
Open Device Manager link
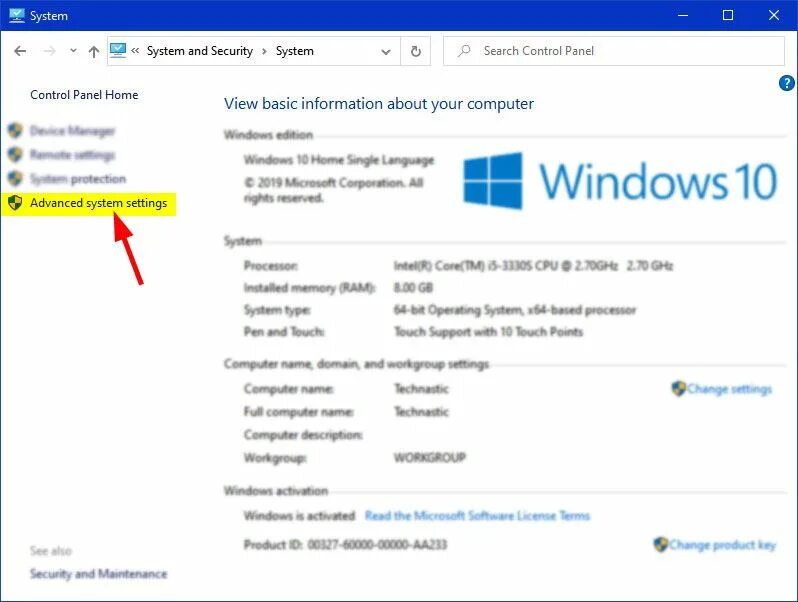click(x=72, y=131)
